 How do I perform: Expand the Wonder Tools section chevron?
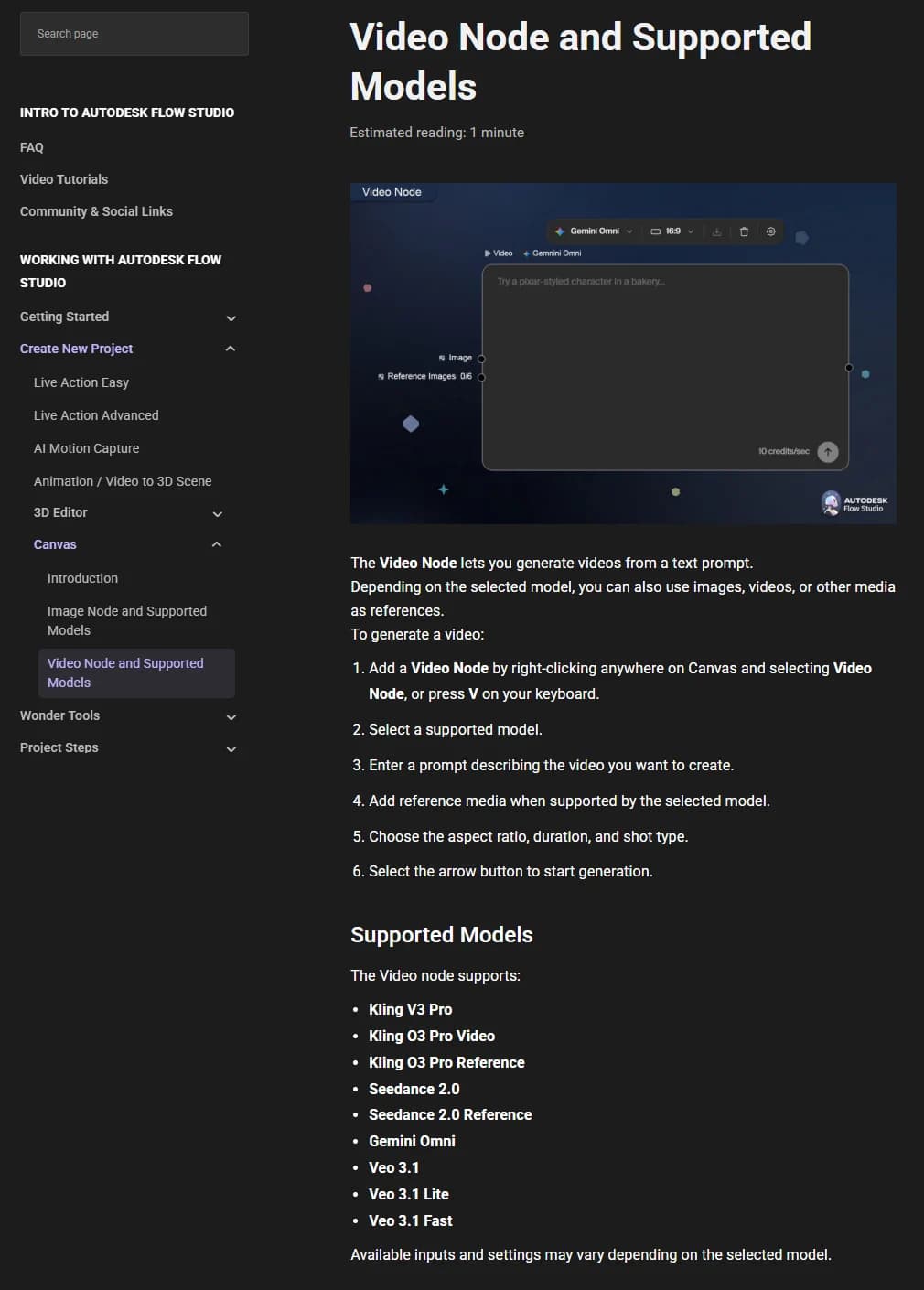pos(231,716)
